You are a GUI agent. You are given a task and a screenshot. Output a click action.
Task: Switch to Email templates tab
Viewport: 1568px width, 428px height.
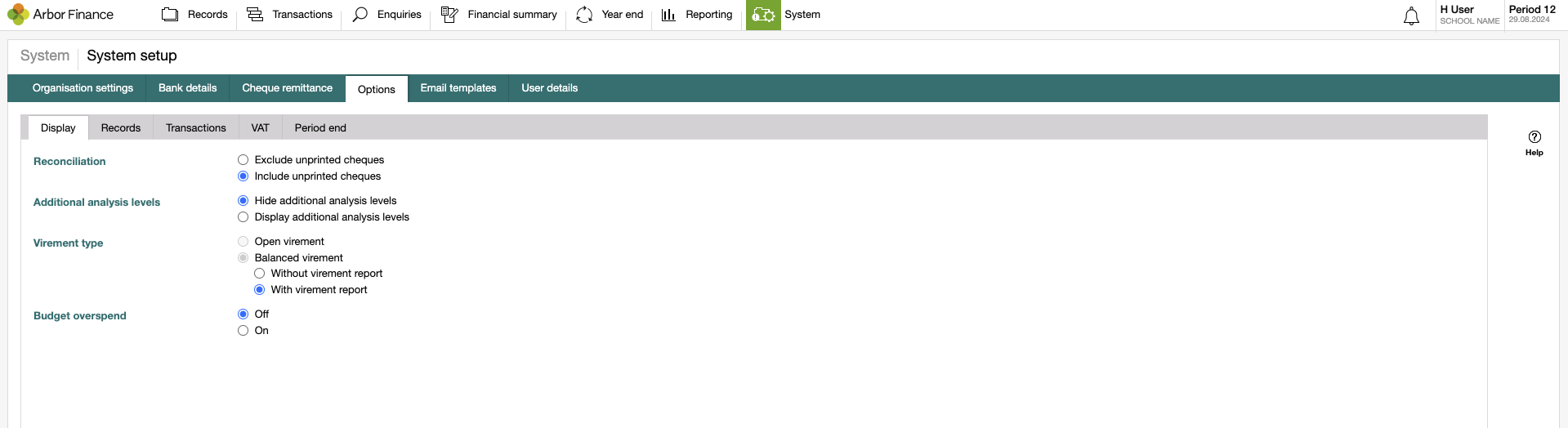point(458,88)
